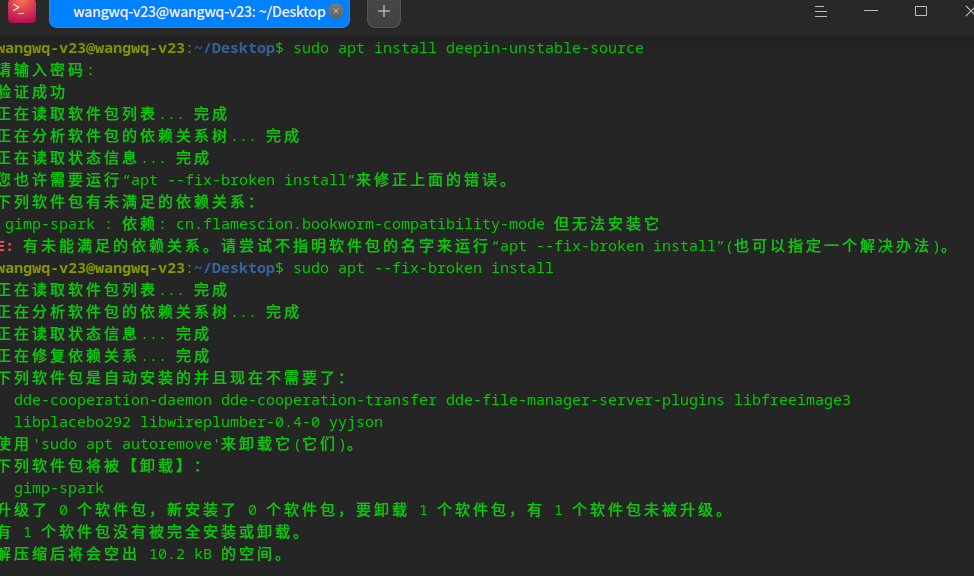Maximize the terminal window
This screenshot has height=576, width=974.
pyautogui.click(x=921, y=11)
